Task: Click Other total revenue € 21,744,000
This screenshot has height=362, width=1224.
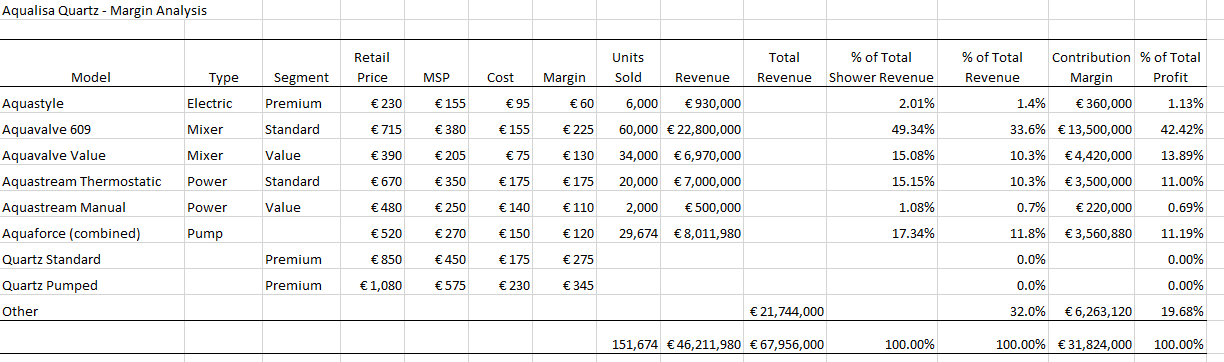Action: pyautogui.click(x=786, y=311)
